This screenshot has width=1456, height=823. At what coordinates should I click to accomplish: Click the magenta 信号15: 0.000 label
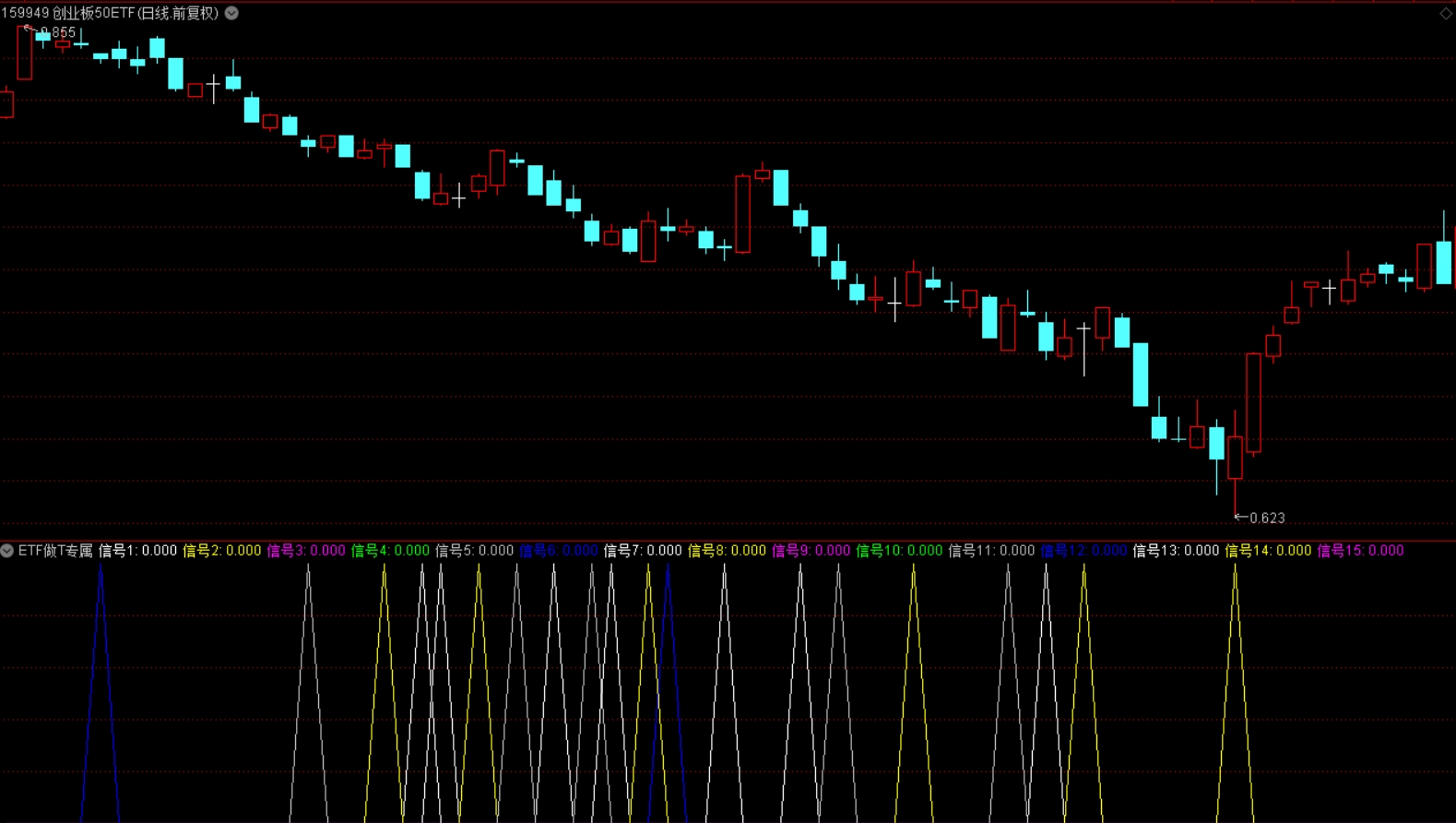[x=1360, y=551]
